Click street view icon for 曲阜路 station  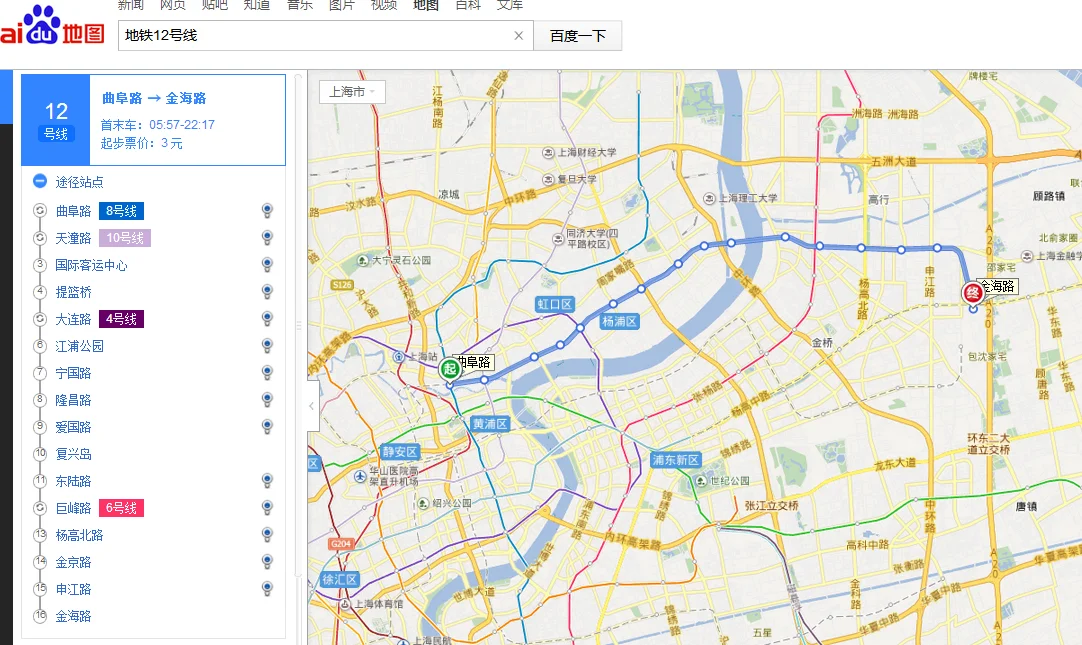click(267, 211)
